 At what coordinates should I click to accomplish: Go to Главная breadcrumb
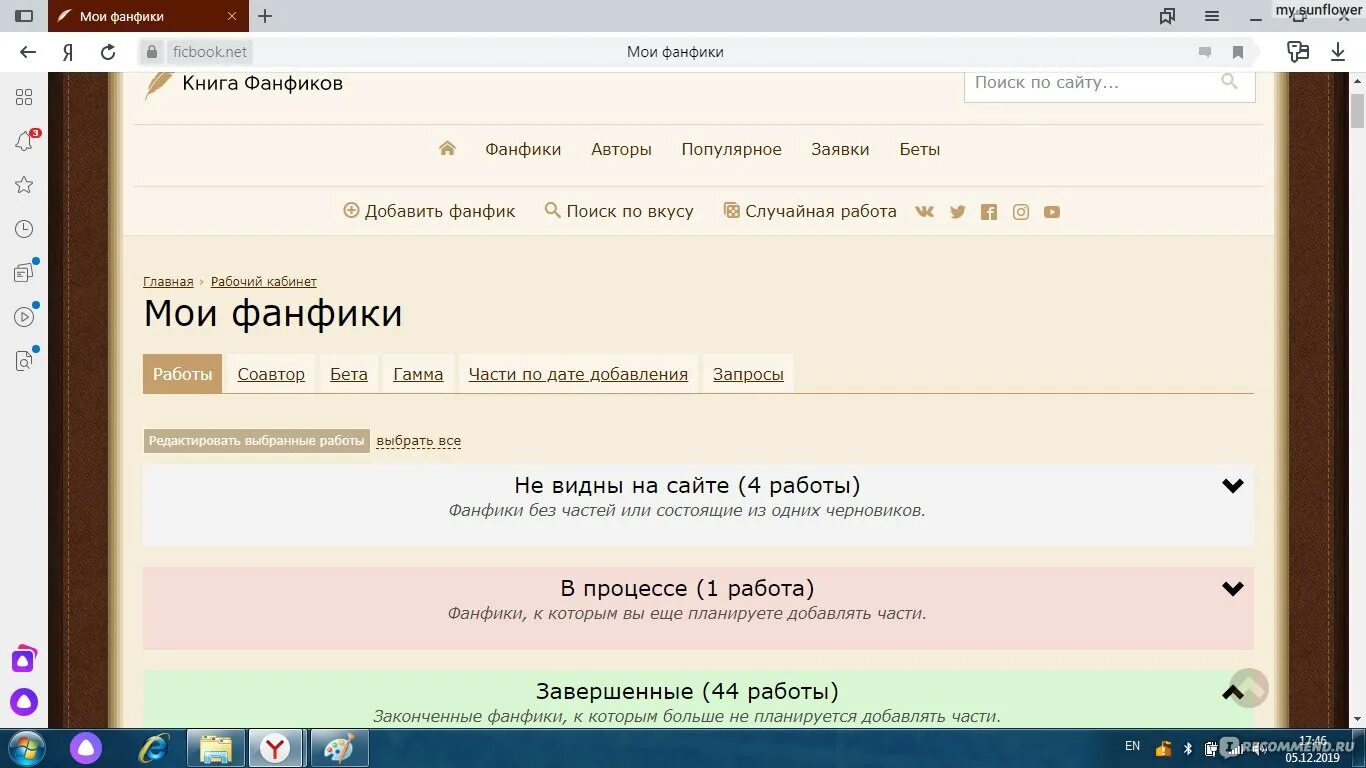(x=168, y=282)
